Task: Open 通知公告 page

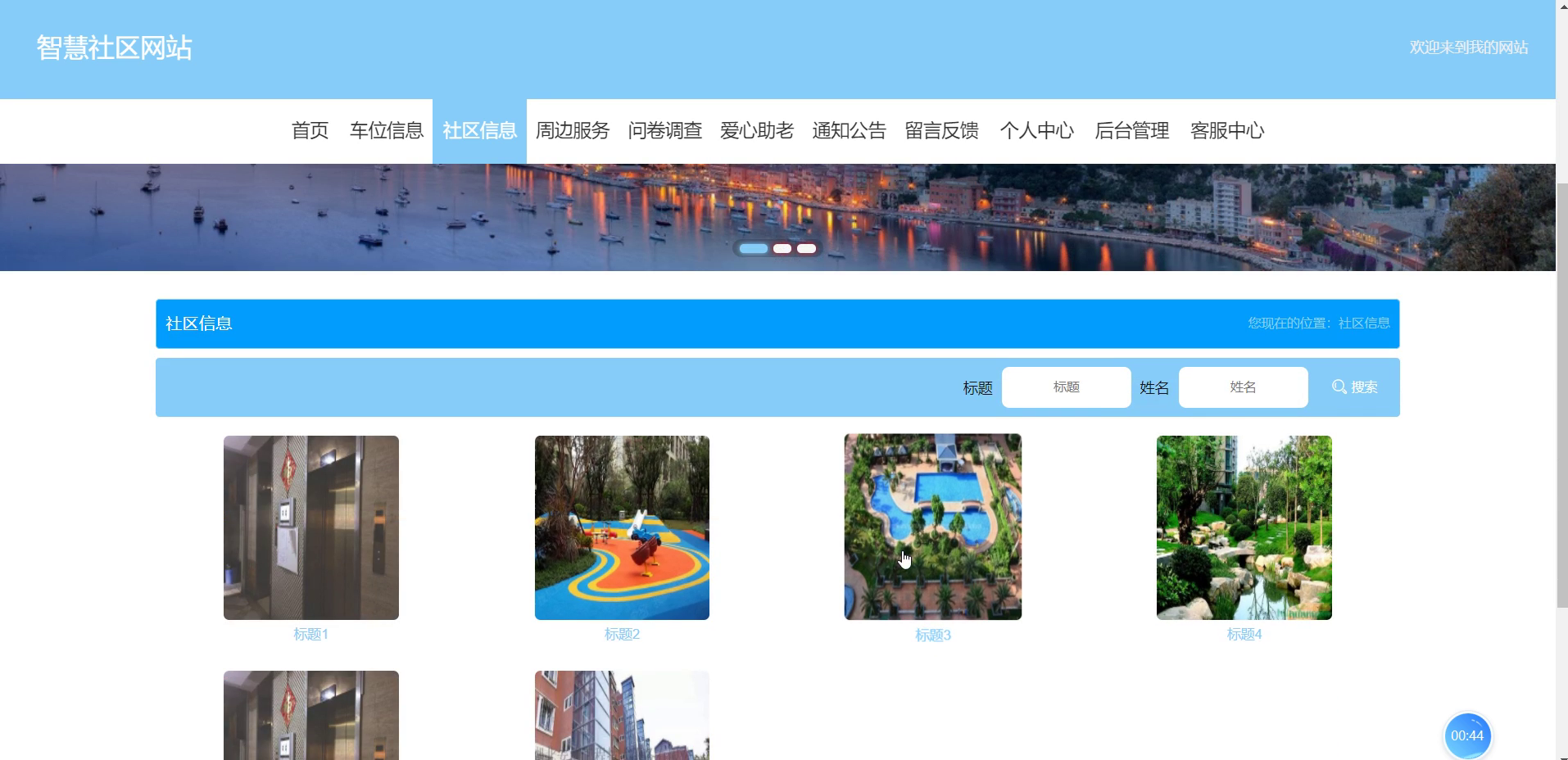Action: coord(849,131)
